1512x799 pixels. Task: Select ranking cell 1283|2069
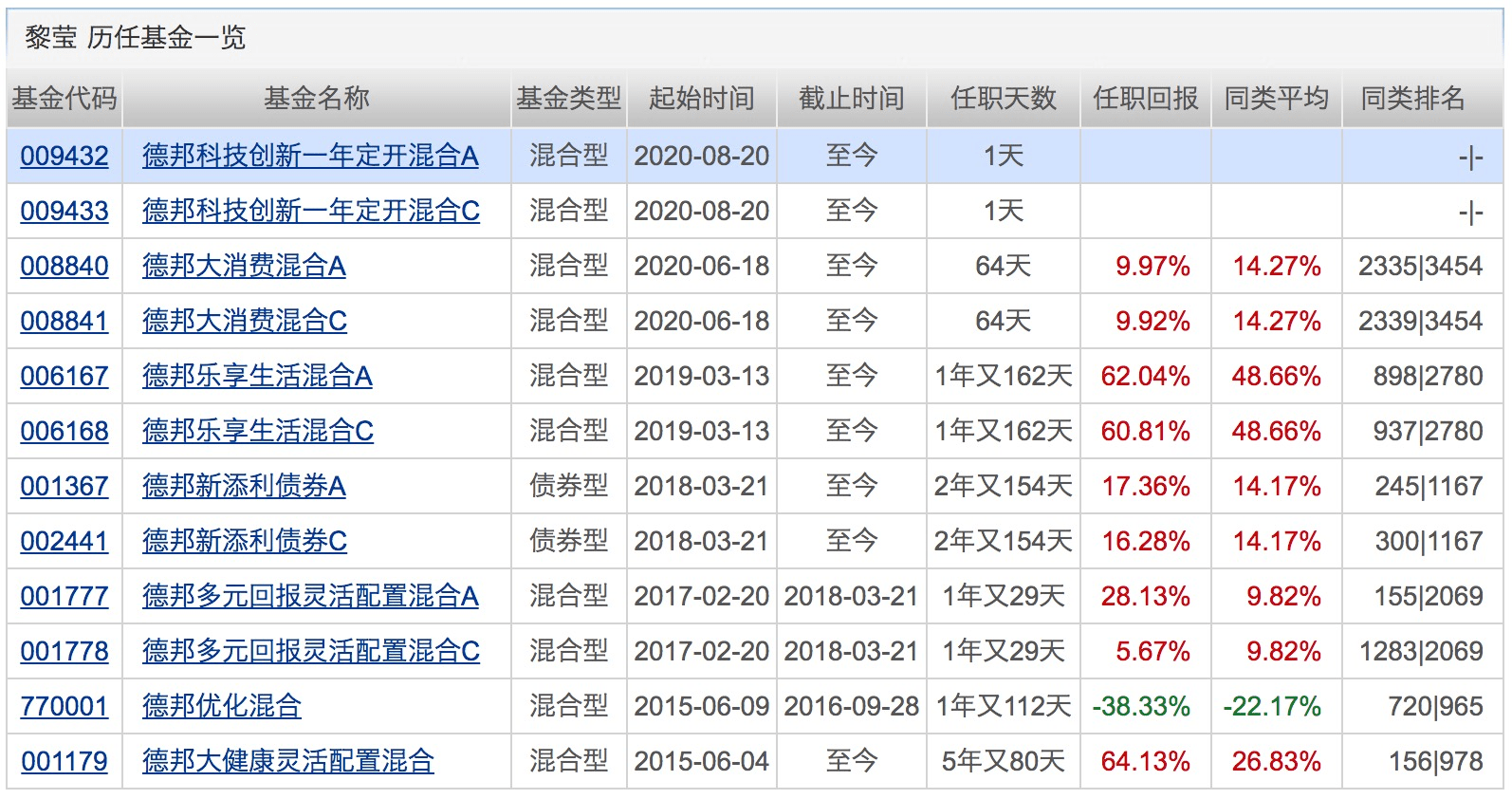coord(1421,651)
